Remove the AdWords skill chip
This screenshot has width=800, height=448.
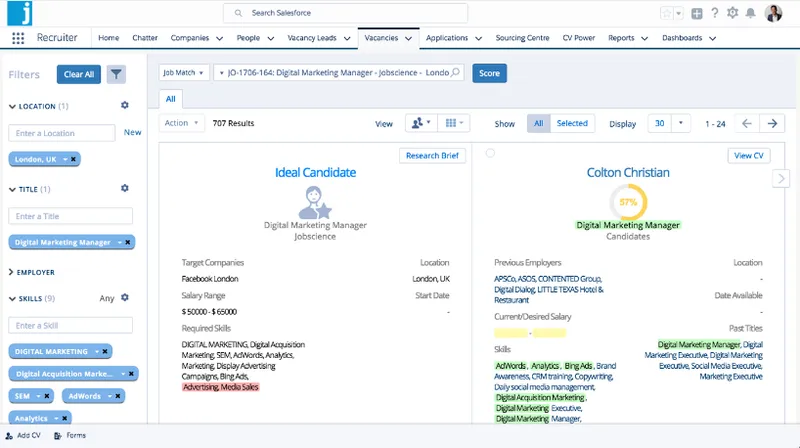(x=117, y=396)
